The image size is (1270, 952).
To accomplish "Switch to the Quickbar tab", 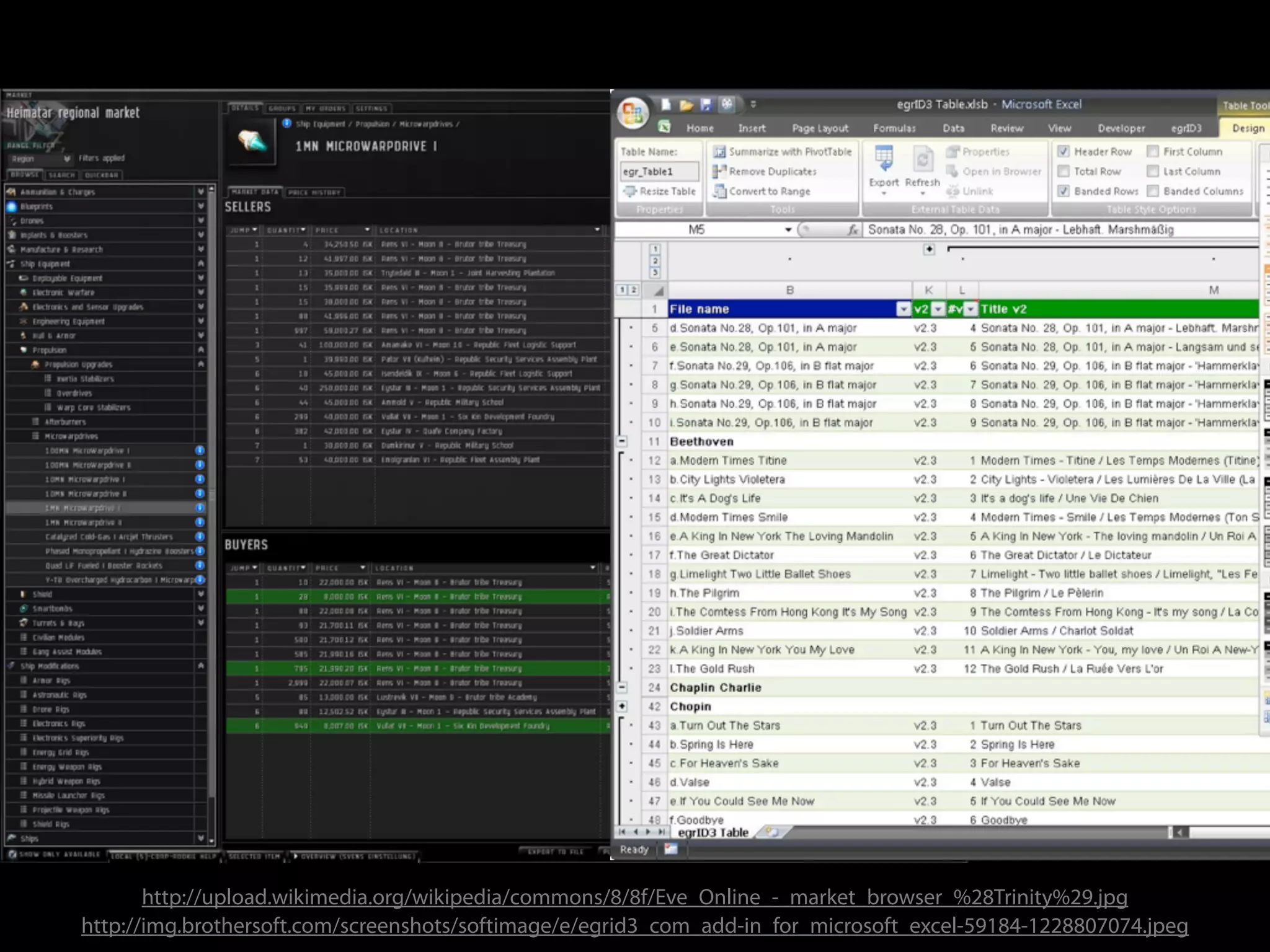I will click(x=101, y=175).
